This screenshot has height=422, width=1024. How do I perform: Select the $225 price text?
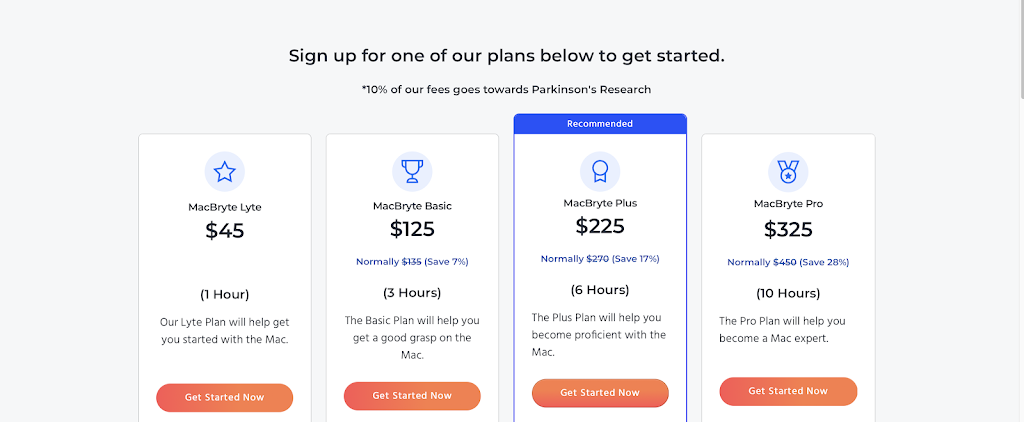600,226
